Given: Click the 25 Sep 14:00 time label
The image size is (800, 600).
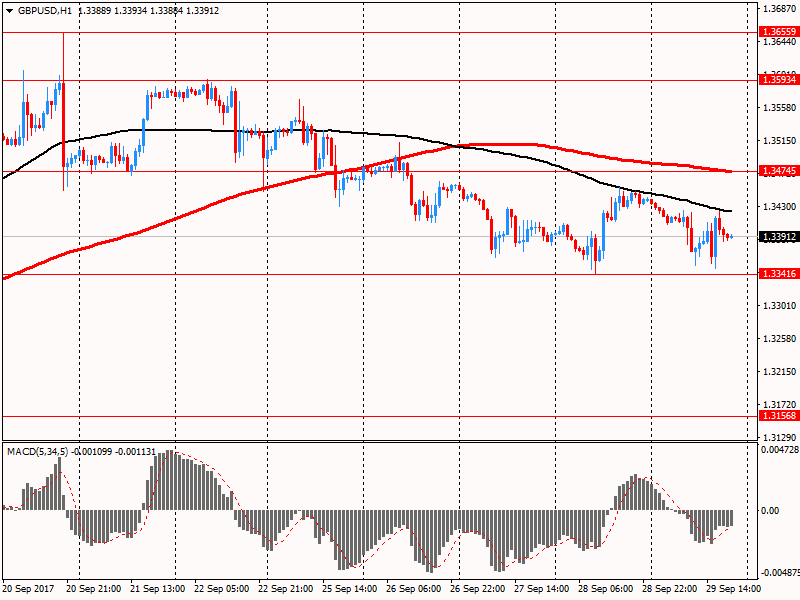Looking at the screenshot, I should coord(349,589).
